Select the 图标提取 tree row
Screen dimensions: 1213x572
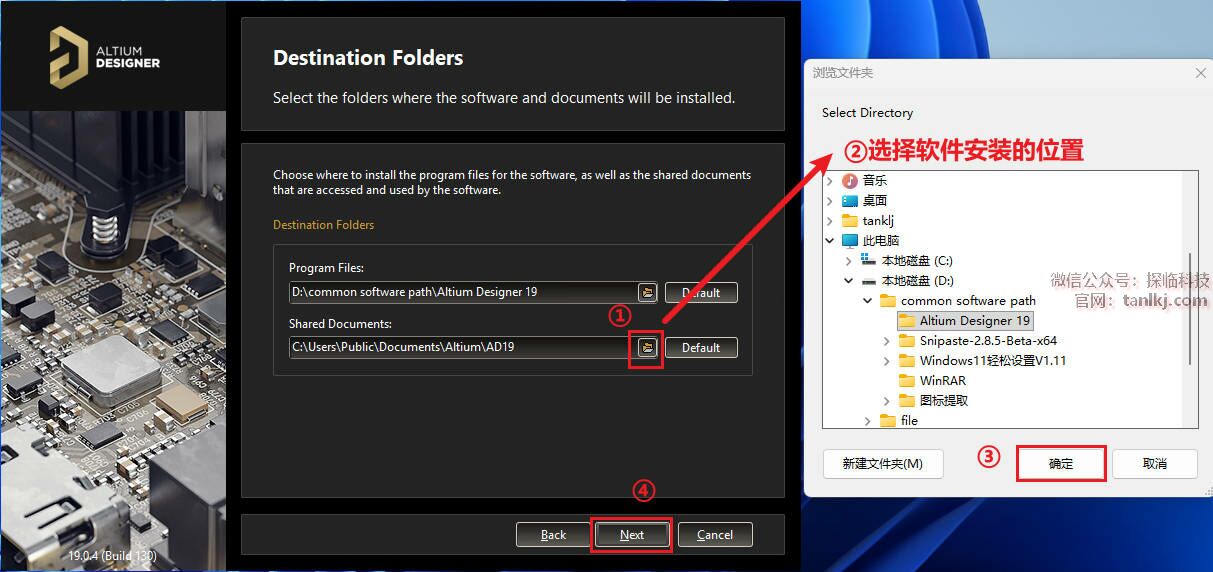click(x=934, y=401)
